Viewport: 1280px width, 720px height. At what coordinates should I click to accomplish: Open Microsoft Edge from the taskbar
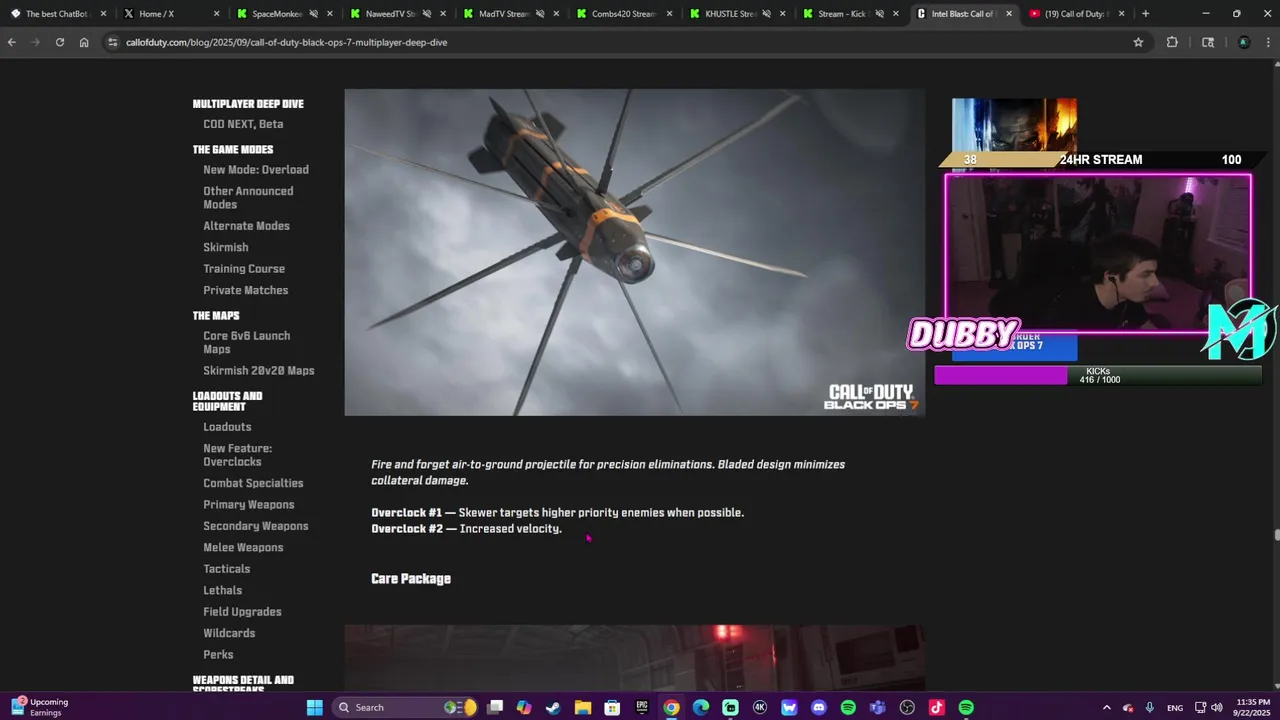(701, 707)
